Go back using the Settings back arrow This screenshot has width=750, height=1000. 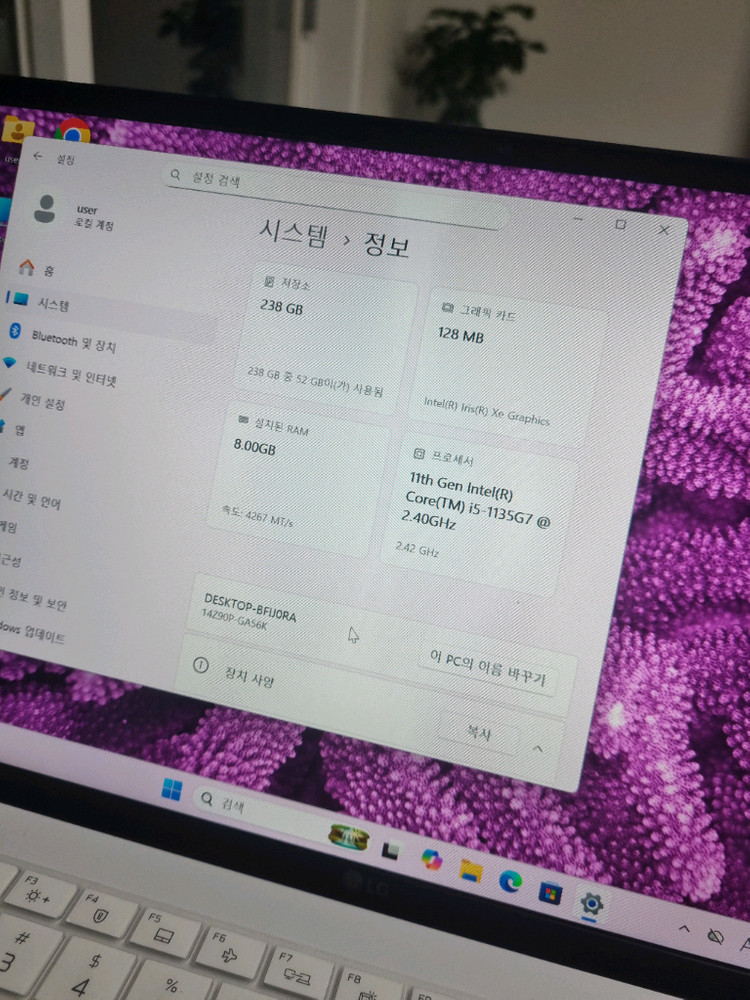point(38,156)
